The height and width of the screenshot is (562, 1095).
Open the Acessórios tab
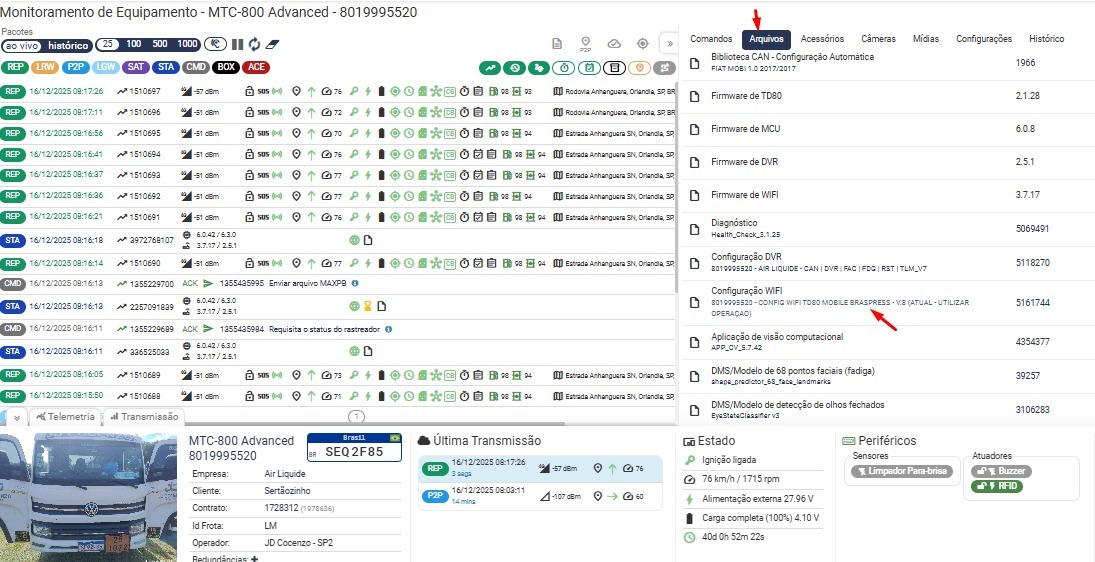[822, 39]
